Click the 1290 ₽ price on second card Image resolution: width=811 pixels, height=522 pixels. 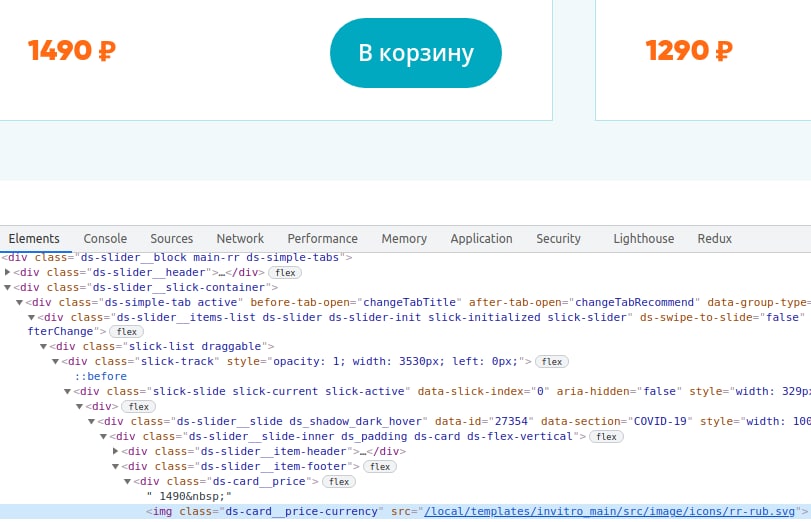pos(689,51)
